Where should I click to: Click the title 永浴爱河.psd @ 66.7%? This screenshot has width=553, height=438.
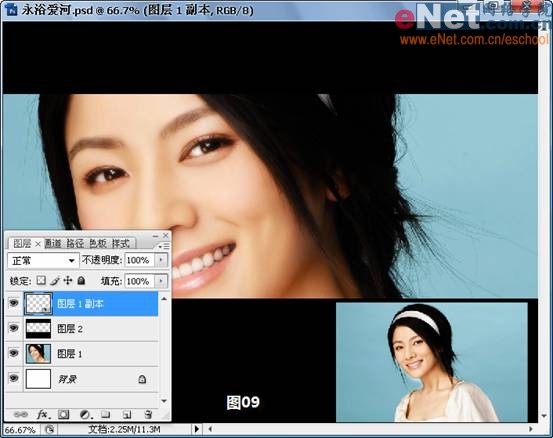click(80, 10)
